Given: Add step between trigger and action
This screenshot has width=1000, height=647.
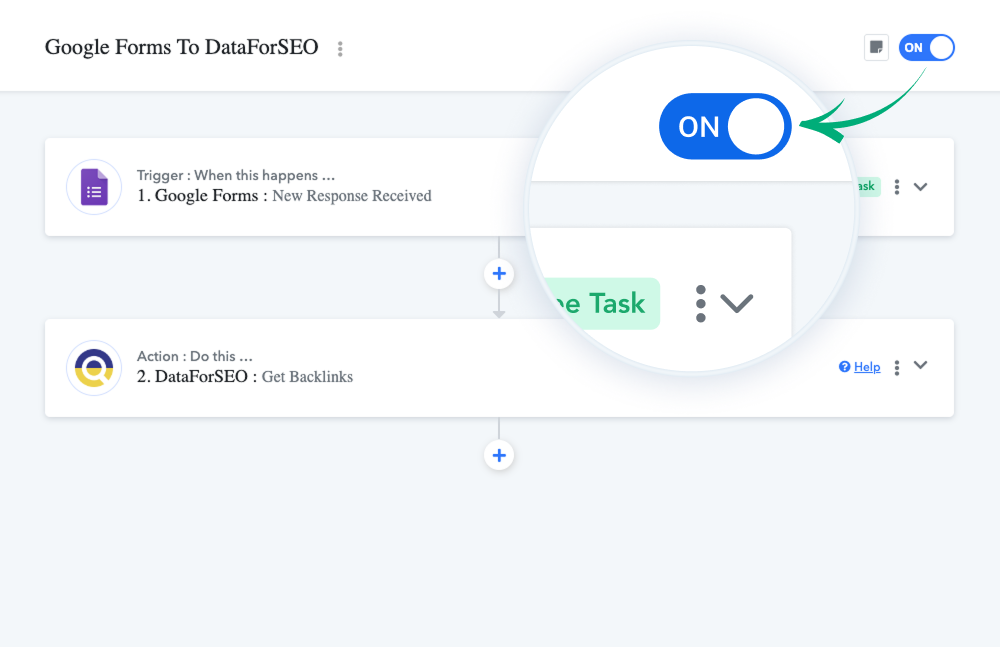Looking at the screenshot, I should 499,274.
